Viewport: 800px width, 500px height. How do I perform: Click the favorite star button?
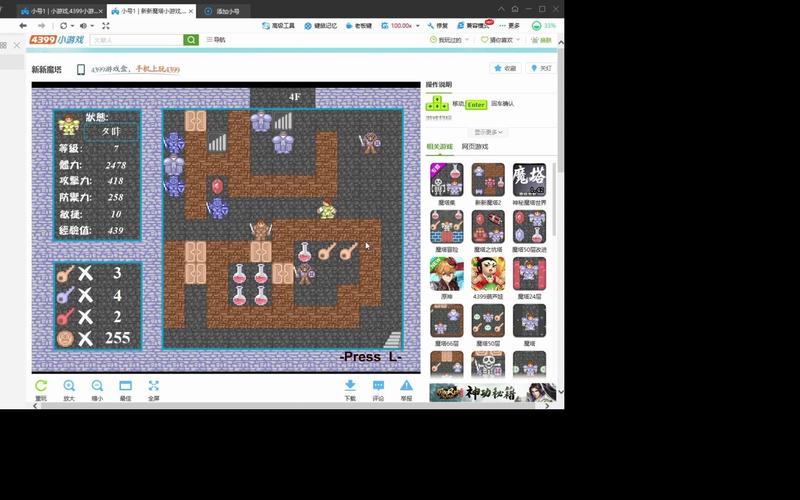tap(506, 68)
